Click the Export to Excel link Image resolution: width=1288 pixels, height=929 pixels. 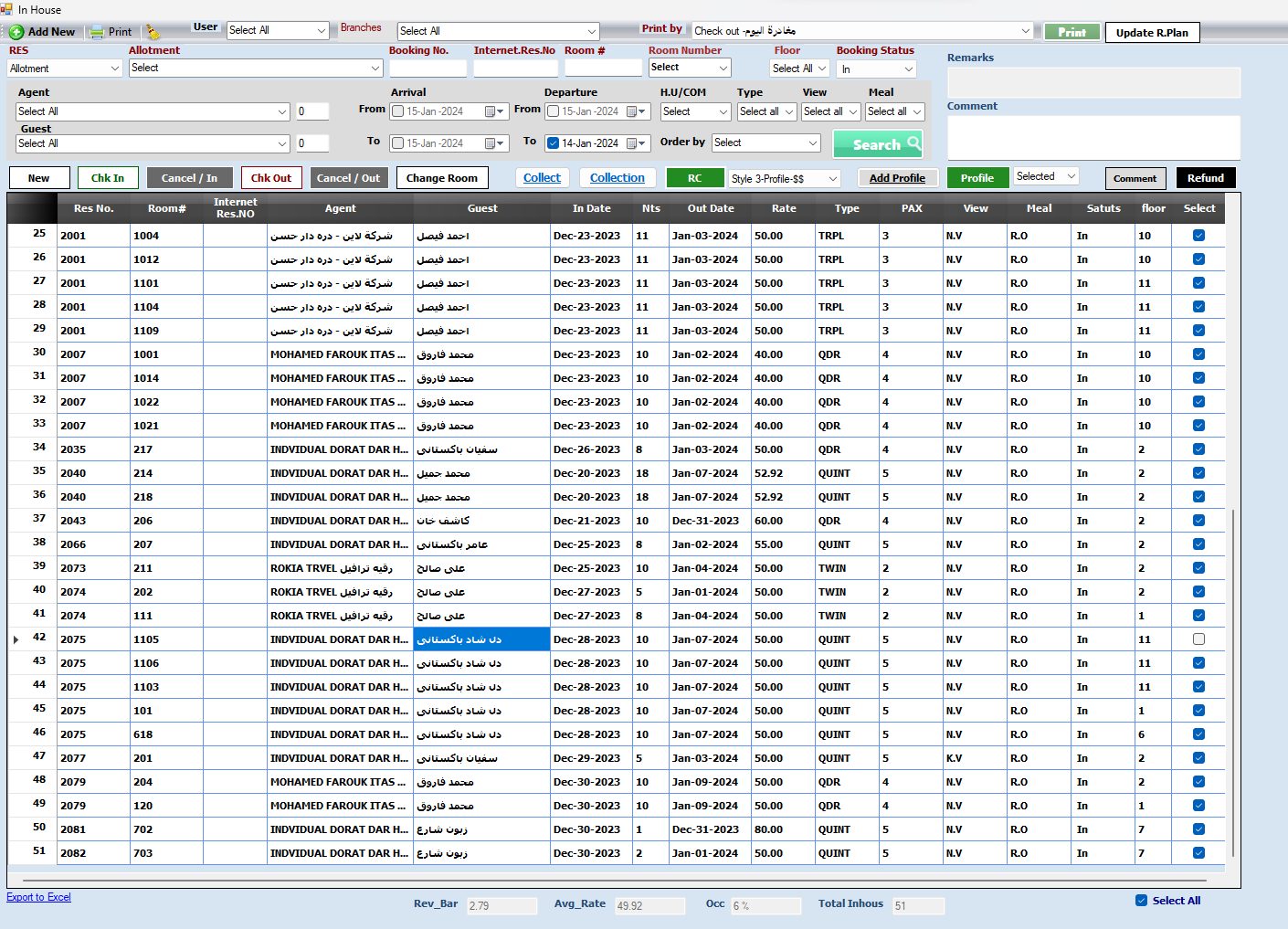click(38, 897)
